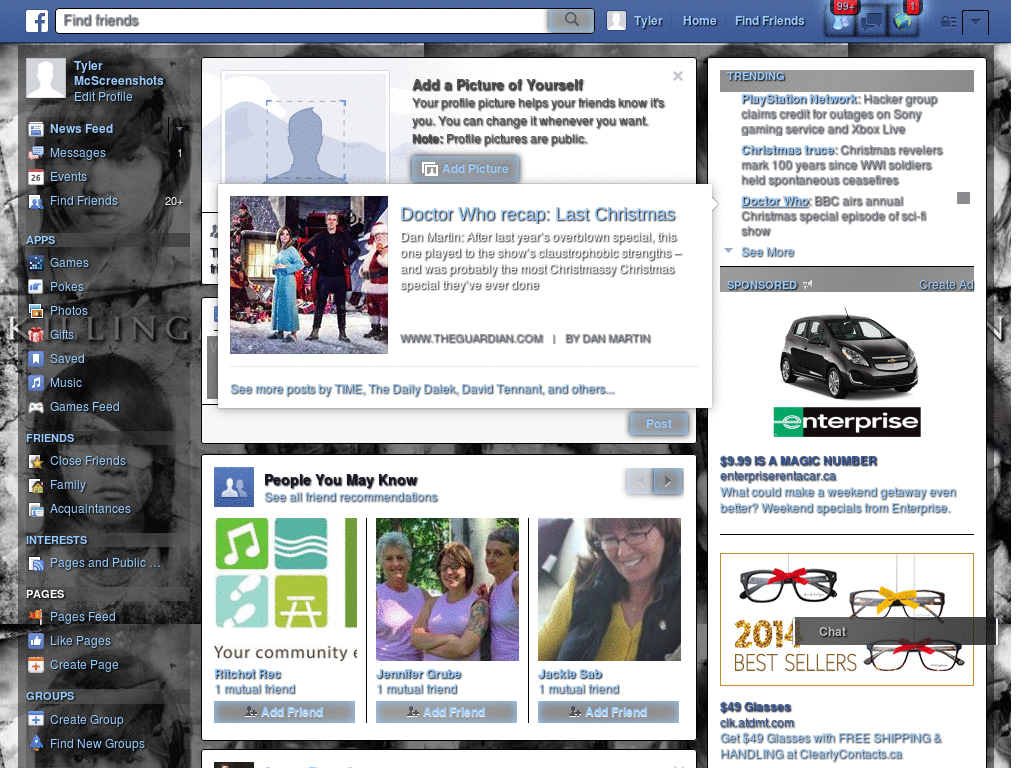Click the search magnifier button
Screen dimensions: 1024x768
(x=571, y=20)
